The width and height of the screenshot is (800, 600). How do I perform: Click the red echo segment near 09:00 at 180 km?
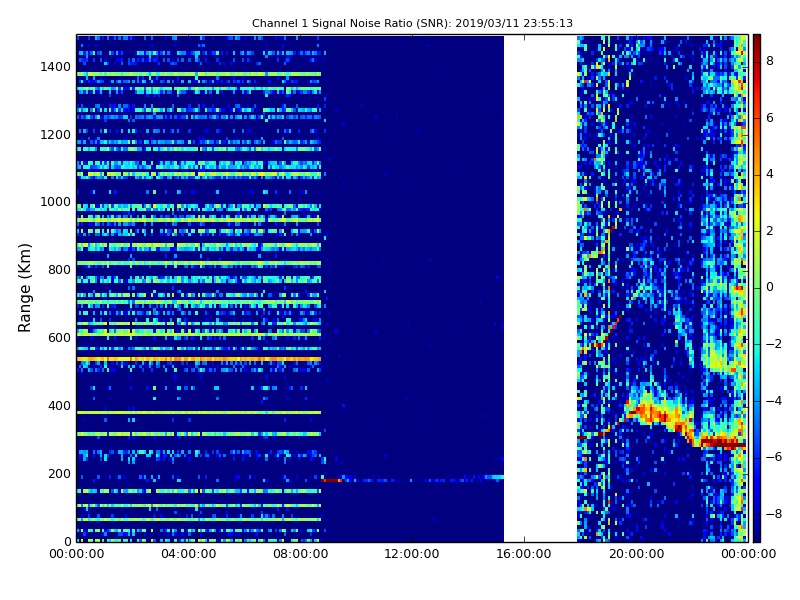tap(332, 480)
